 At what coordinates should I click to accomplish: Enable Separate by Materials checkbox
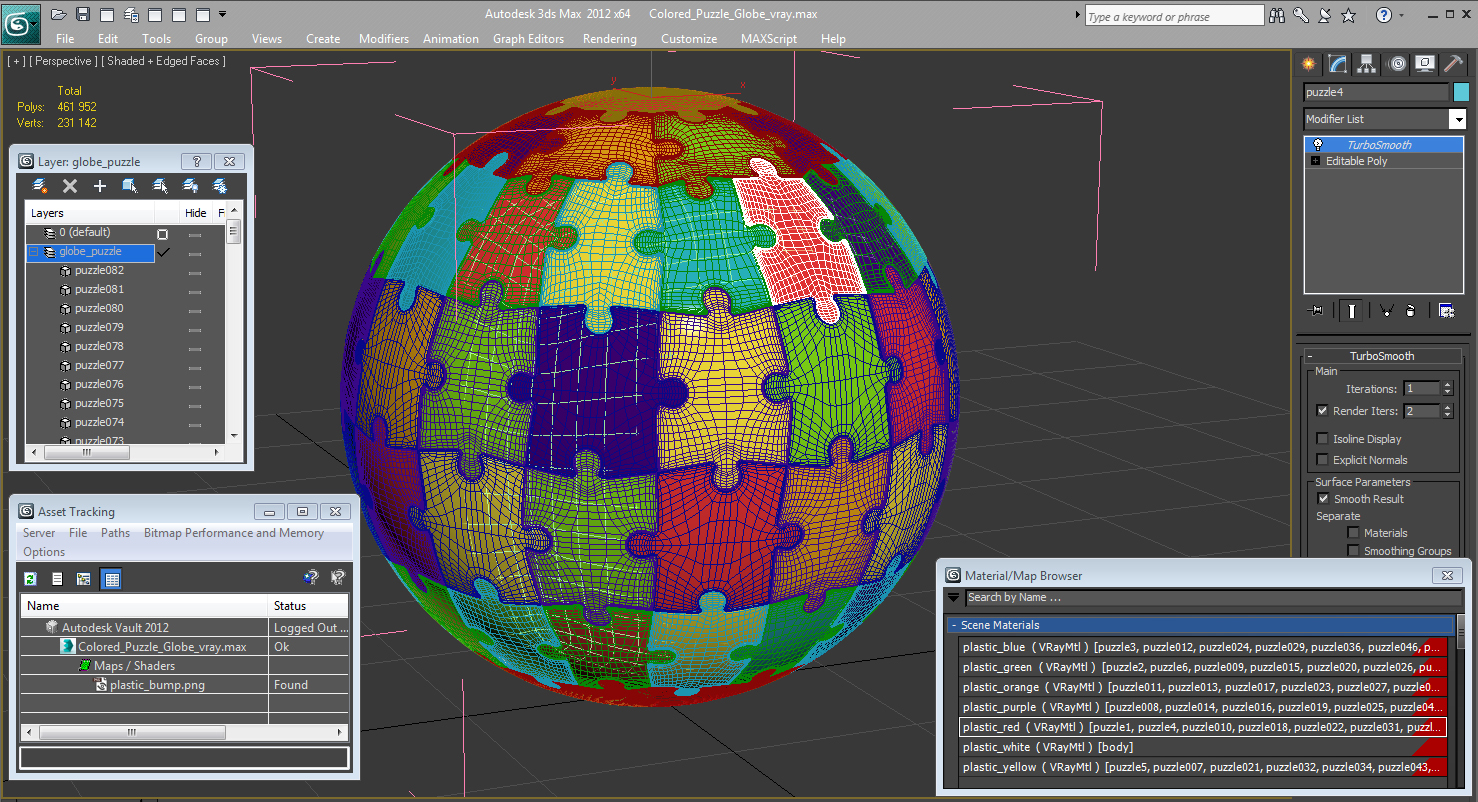[1353, 533]
